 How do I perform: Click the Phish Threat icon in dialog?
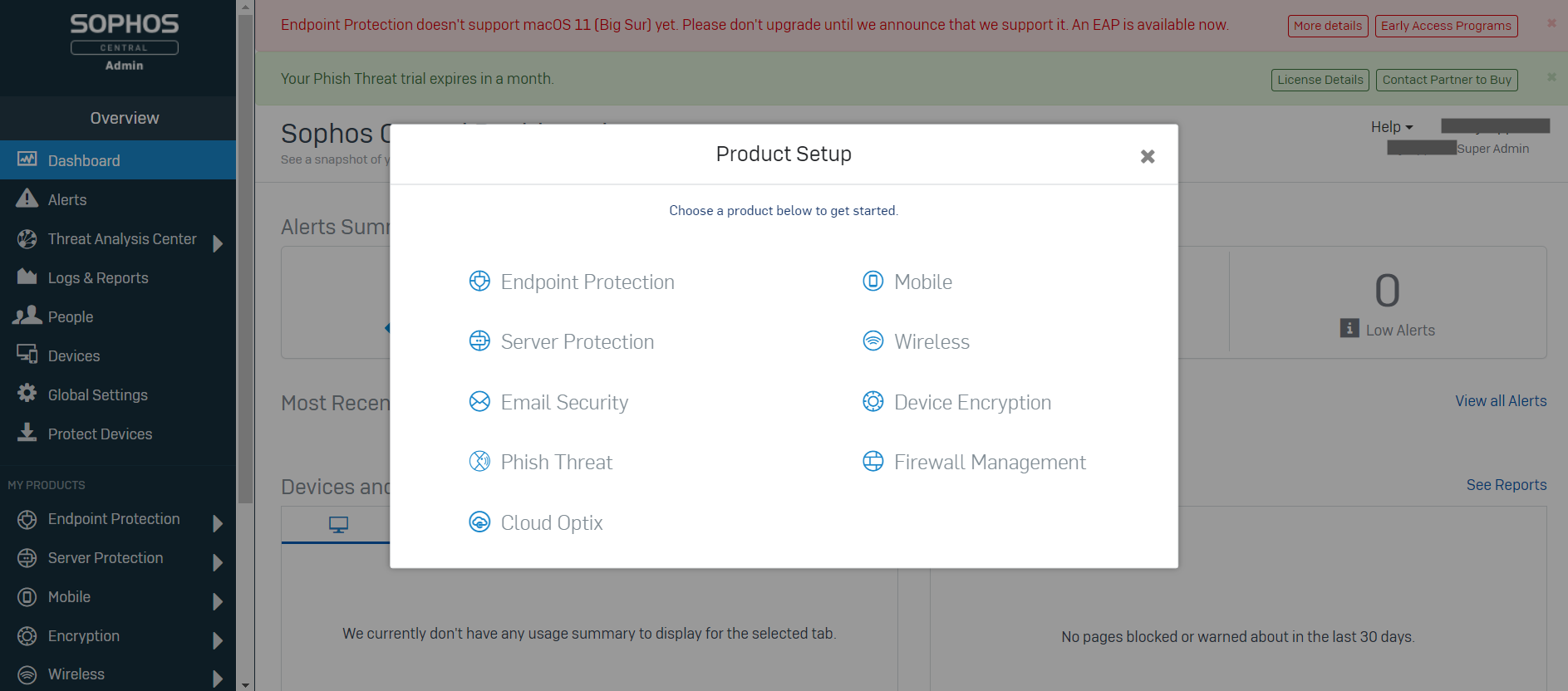point(479,462)
